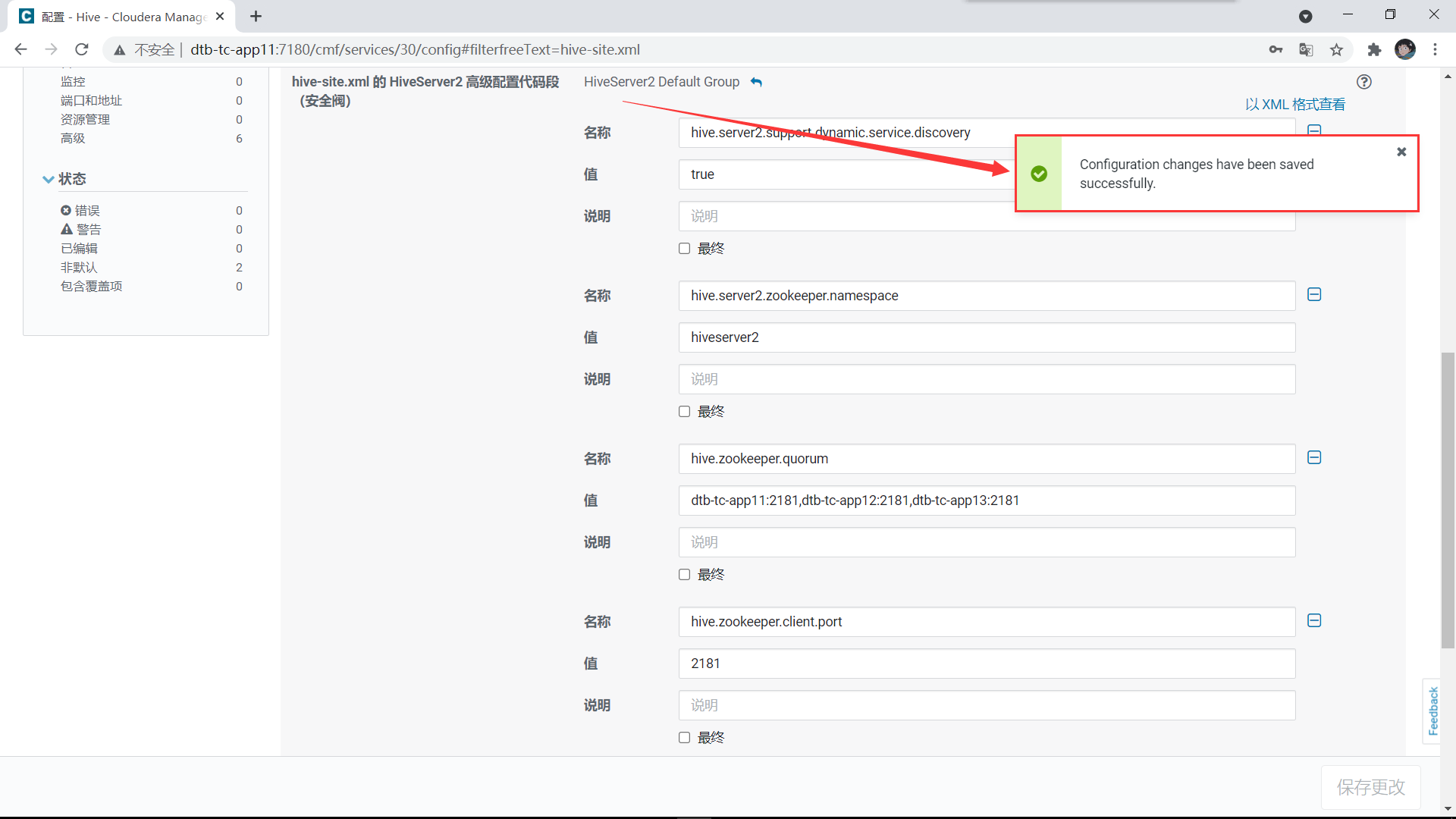1456x819 pixels.
Task: Open a new browser tab
Action: 256,16
